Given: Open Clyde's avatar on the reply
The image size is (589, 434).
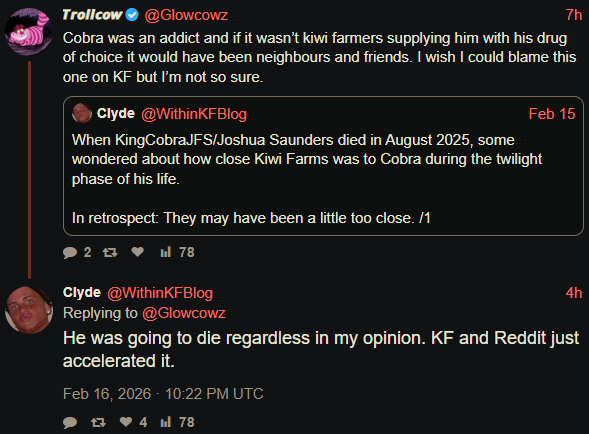Looking at the screenshot, I should pos(29,310).
